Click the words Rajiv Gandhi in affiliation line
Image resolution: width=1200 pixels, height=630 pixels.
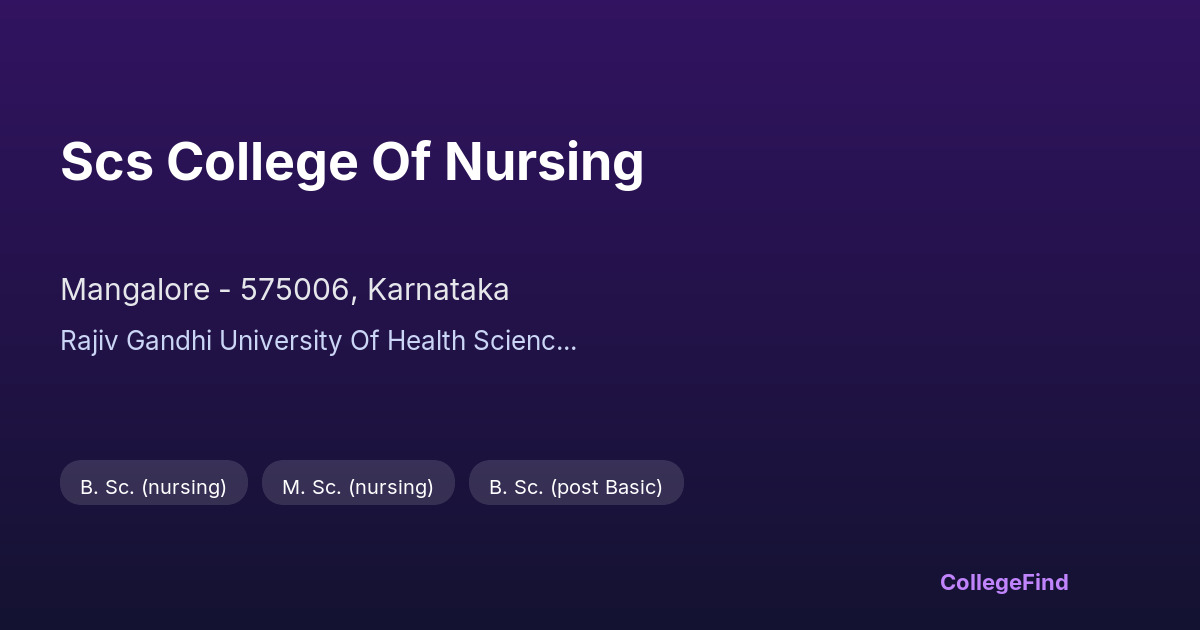pyautogui.click(x=137, y=341)
